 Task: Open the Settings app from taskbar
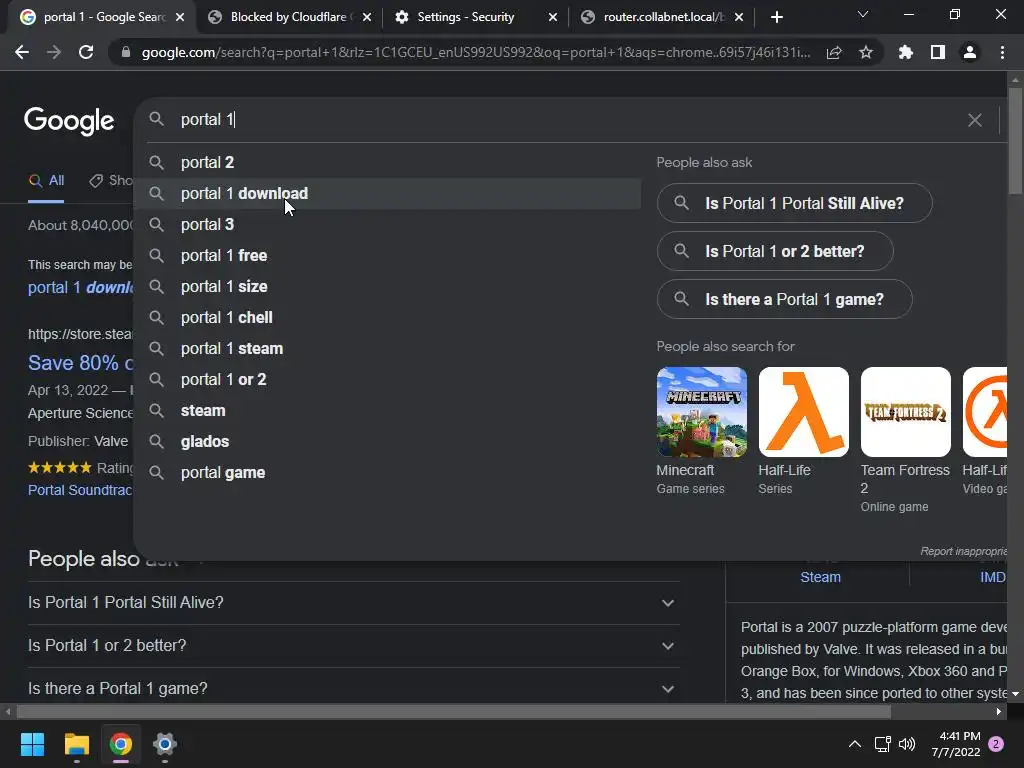point(165,744)
